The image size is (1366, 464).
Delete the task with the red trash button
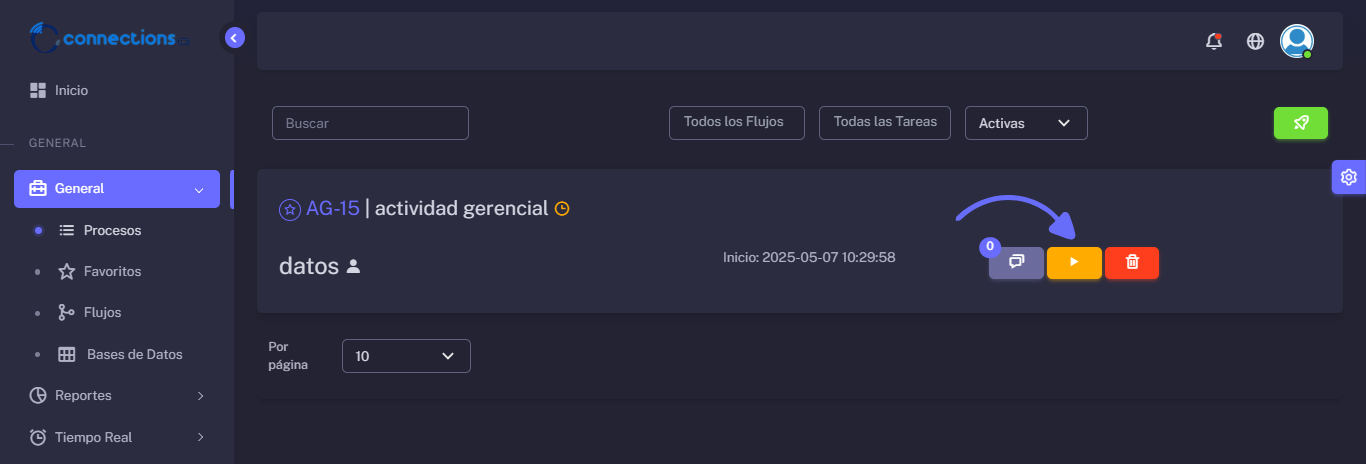1132,262
